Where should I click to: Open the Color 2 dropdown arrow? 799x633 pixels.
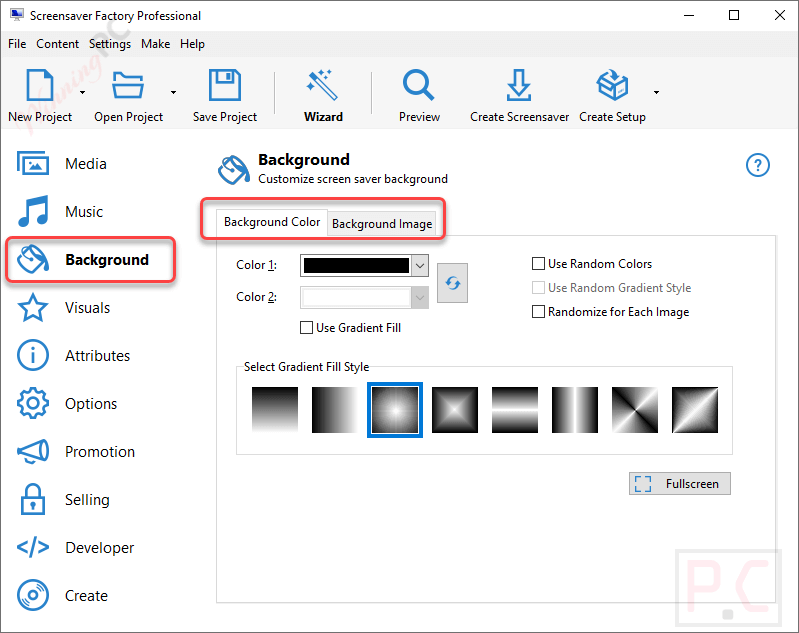pyautogui.click(x=420, y=298)
